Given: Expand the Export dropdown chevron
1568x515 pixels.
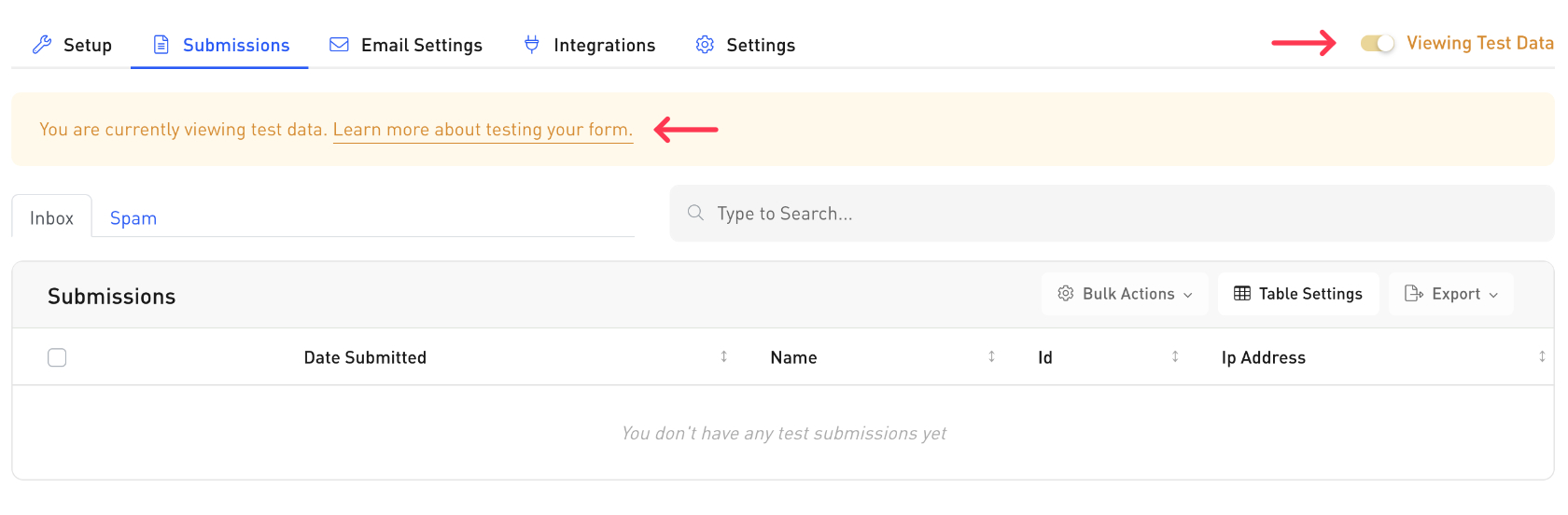Looking at the screenshot, I should click(x=1493, y=295).
